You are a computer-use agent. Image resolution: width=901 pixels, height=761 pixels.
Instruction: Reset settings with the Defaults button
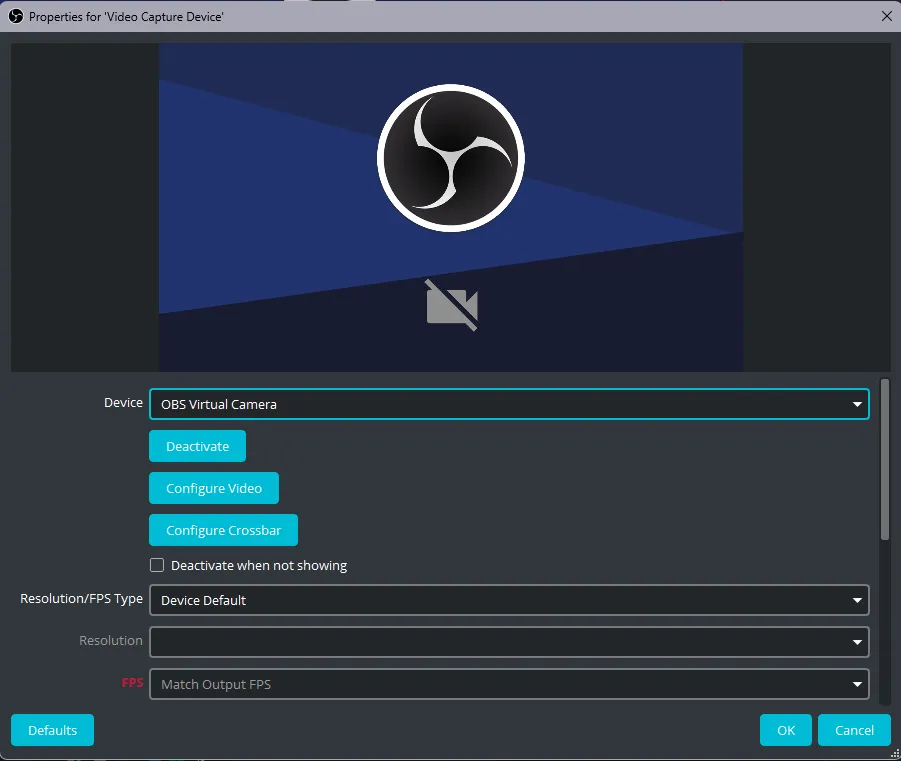point(52,730)
